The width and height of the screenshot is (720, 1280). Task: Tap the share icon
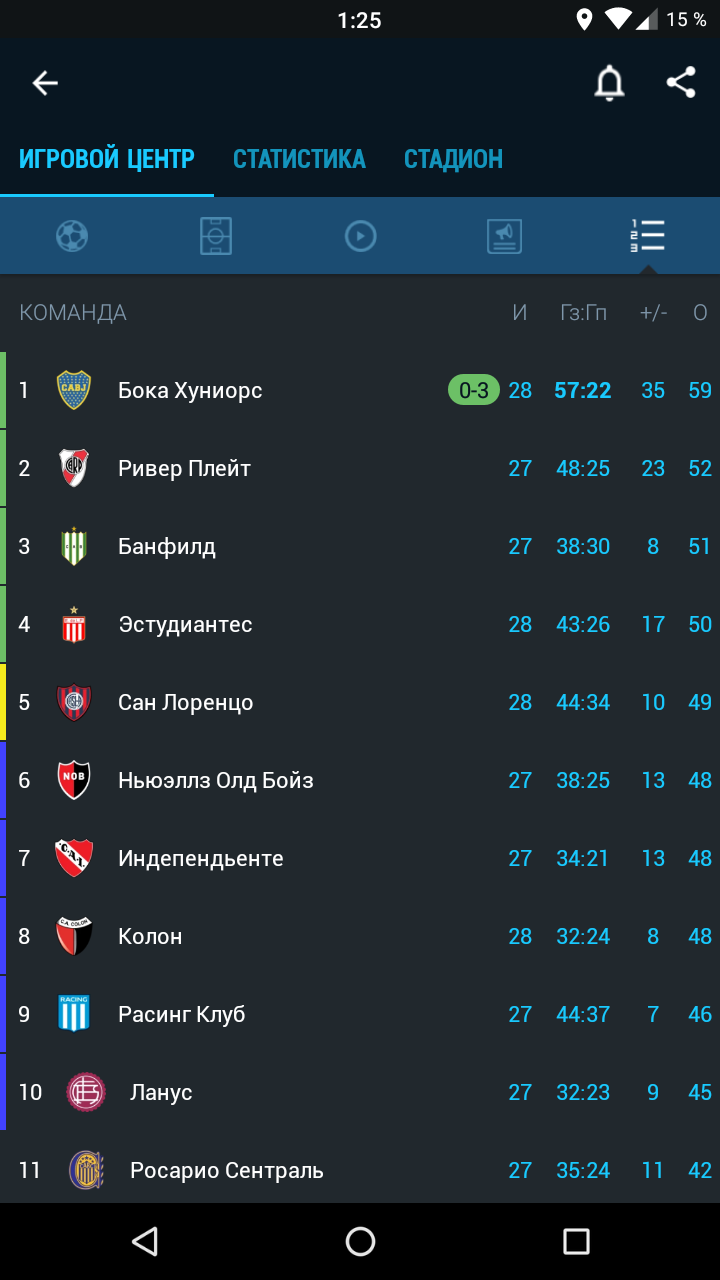(681, 82)
